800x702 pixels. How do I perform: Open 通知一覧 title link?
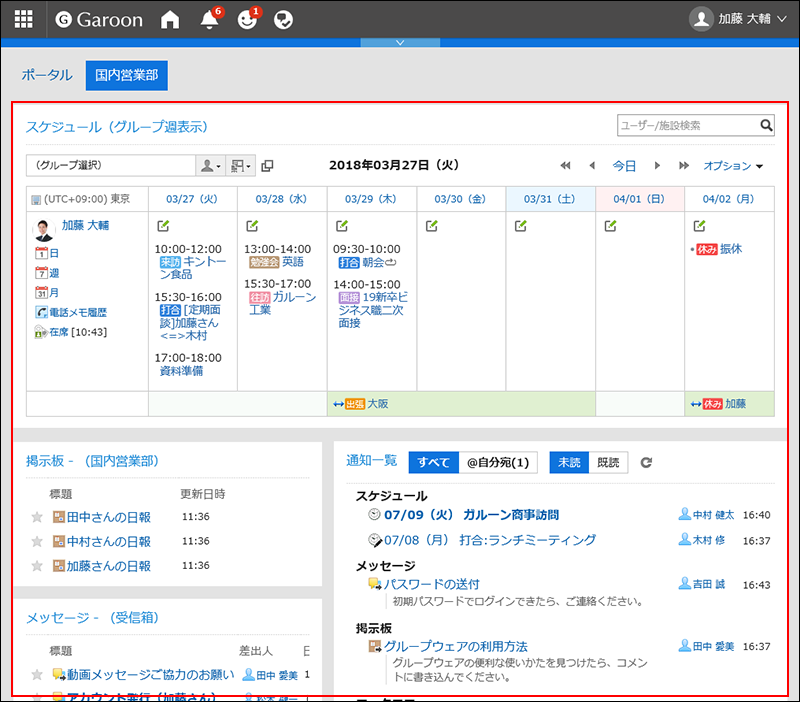[371, 460]
